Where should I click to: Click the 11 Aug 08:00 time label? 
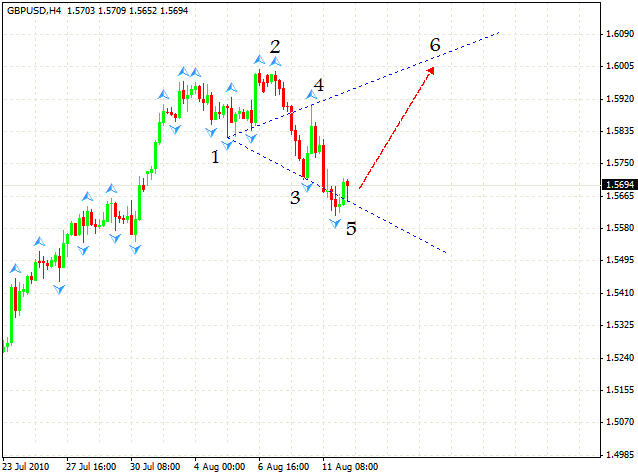(x=350, y=466)
